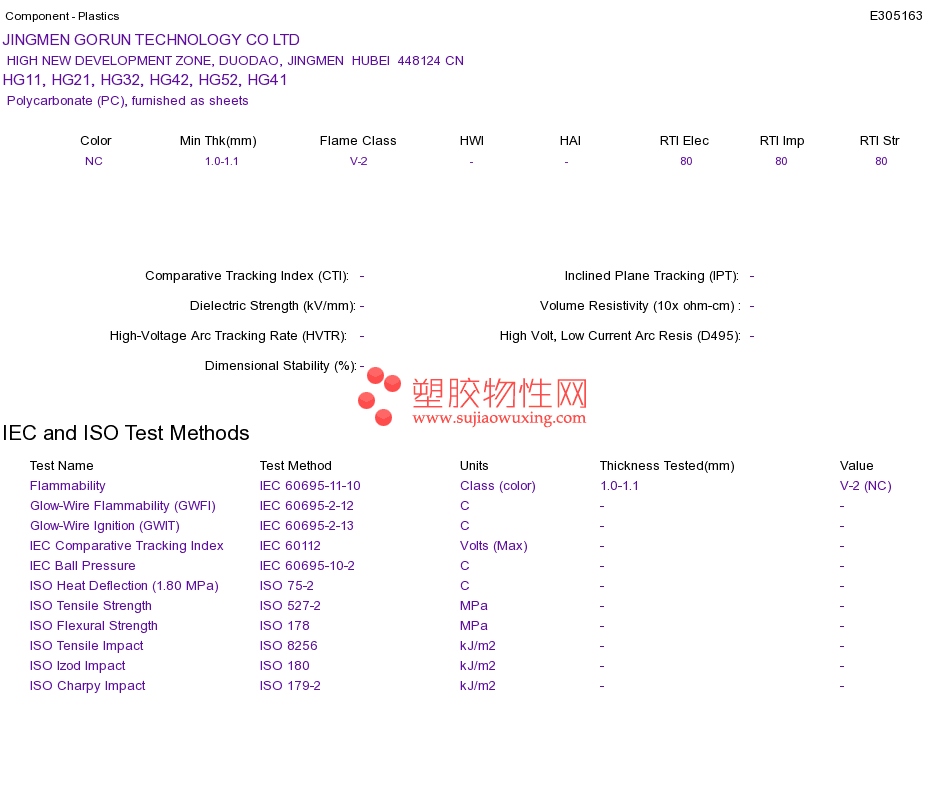Click the 1.0-1.1 Min Thk value
Viewport: 950px width, 800px height.
coord(222,161)
